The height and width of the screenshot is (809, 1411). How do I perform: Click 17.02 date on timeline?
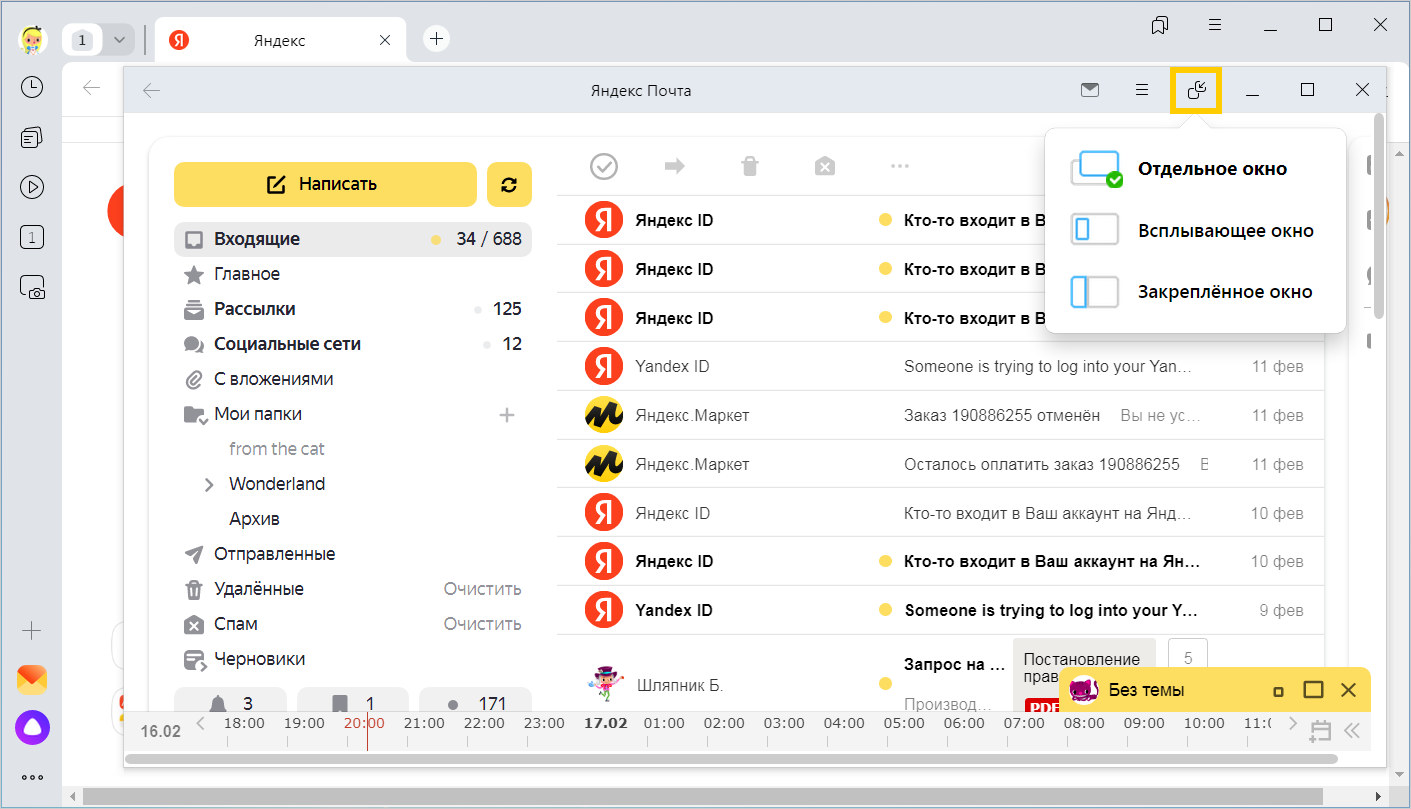pos(605,723)
